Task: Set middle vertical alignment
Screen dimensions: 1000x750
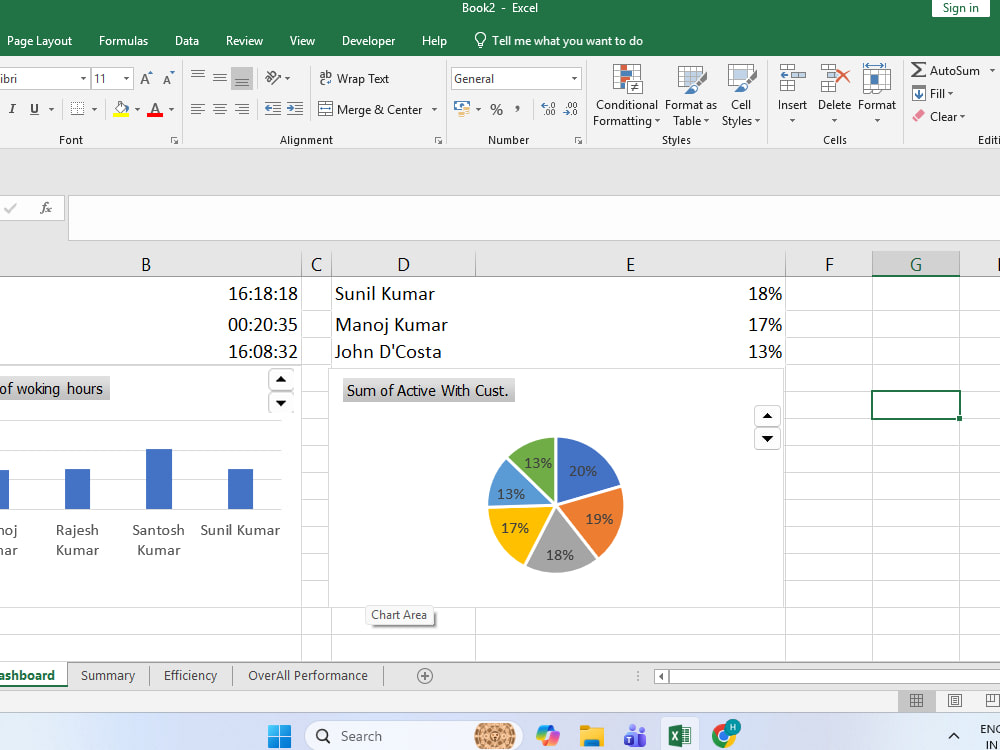Action: pos(220,78)
